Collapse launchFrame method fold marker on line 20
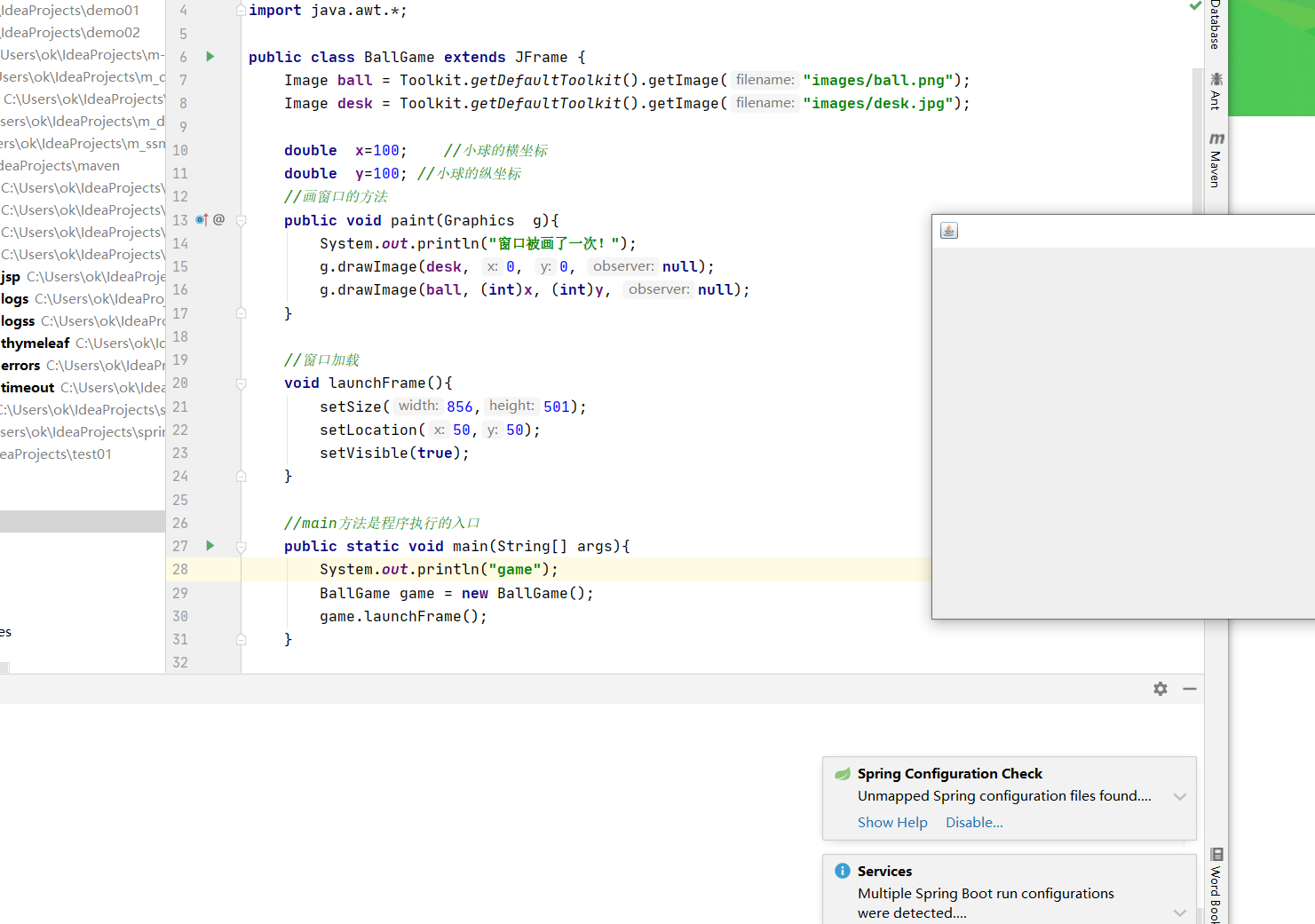The width and height of the screenshot is (1315, 924). [241, 383]
